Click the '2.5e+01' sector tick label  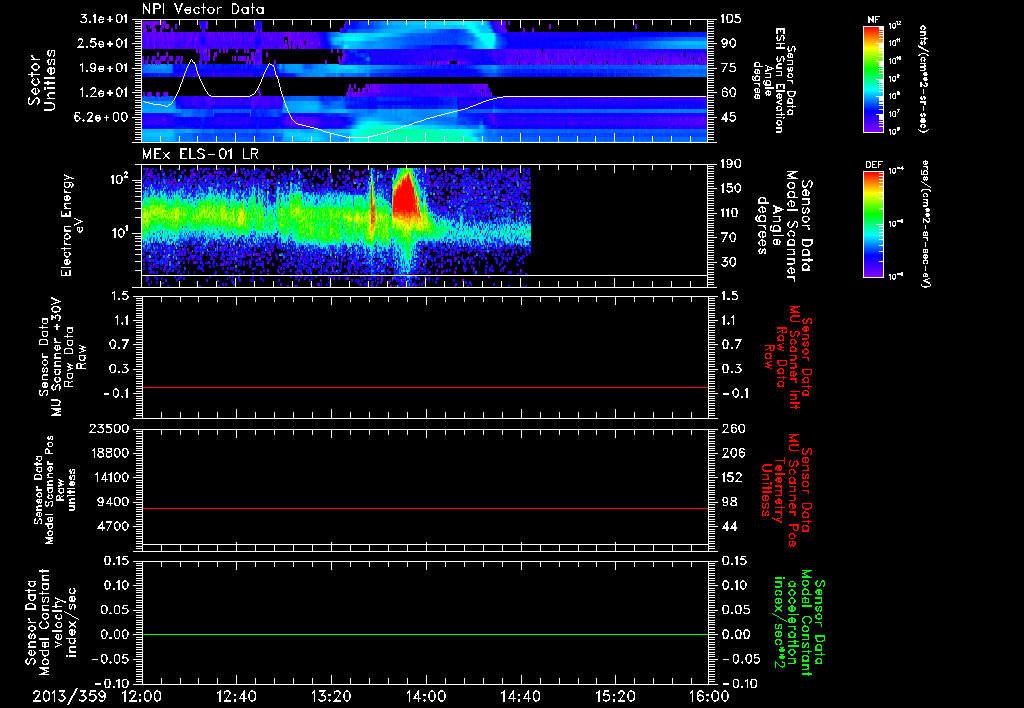103,43
